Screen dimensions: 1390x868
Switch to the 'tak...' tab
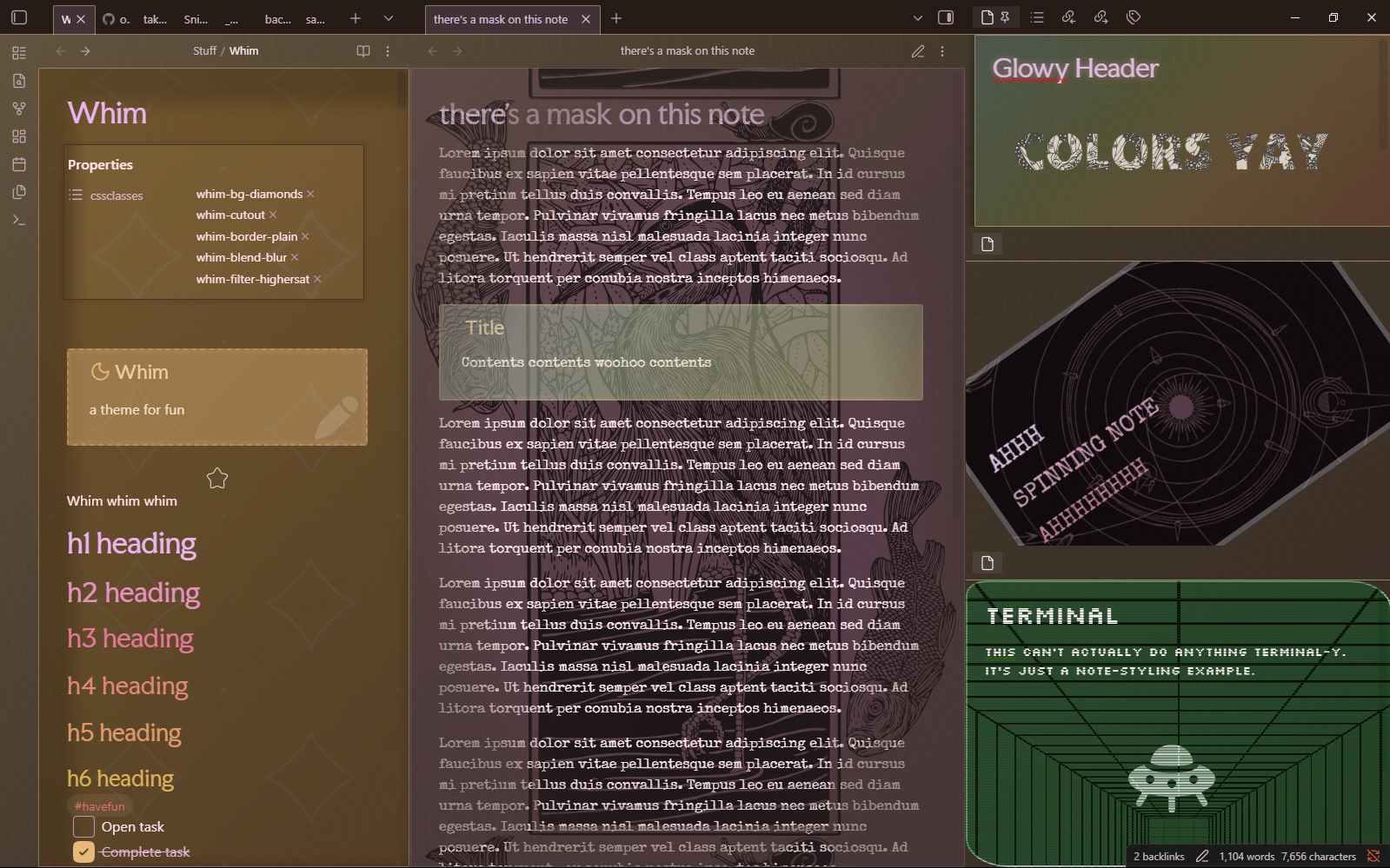155,19
